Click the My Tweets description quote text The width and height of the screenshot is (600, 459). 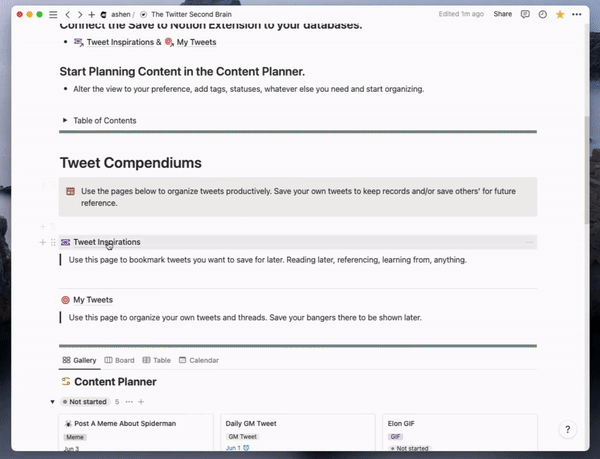pos(245,318)
